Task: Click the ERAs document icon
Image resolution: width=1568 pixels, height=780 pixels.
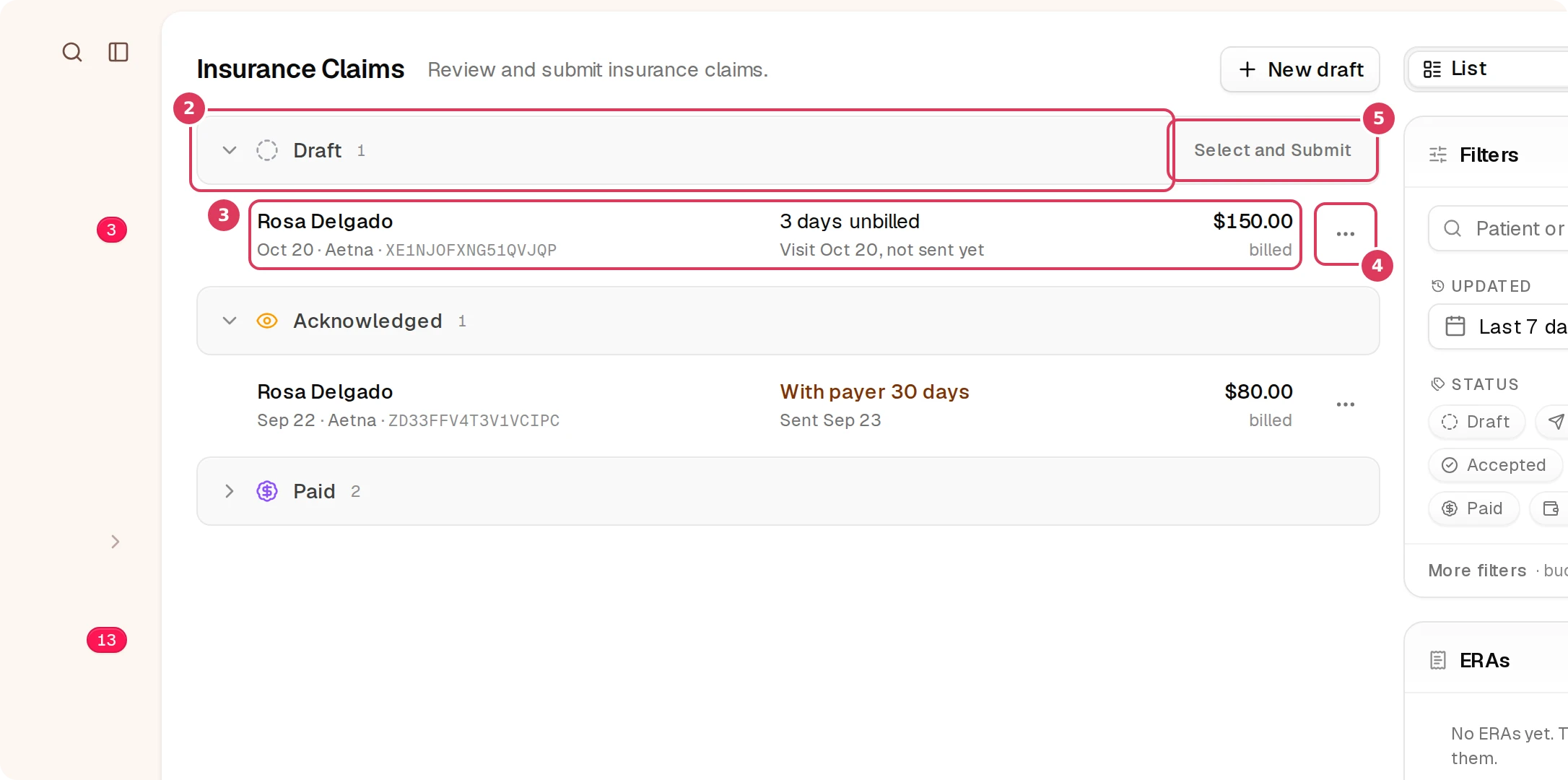Action: click(1438, 660)
